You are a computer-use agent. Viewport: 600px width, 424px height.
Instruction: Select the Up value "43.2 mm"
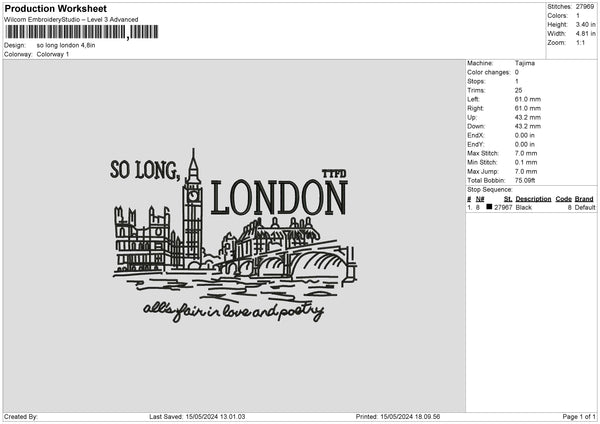click(528, 117)
